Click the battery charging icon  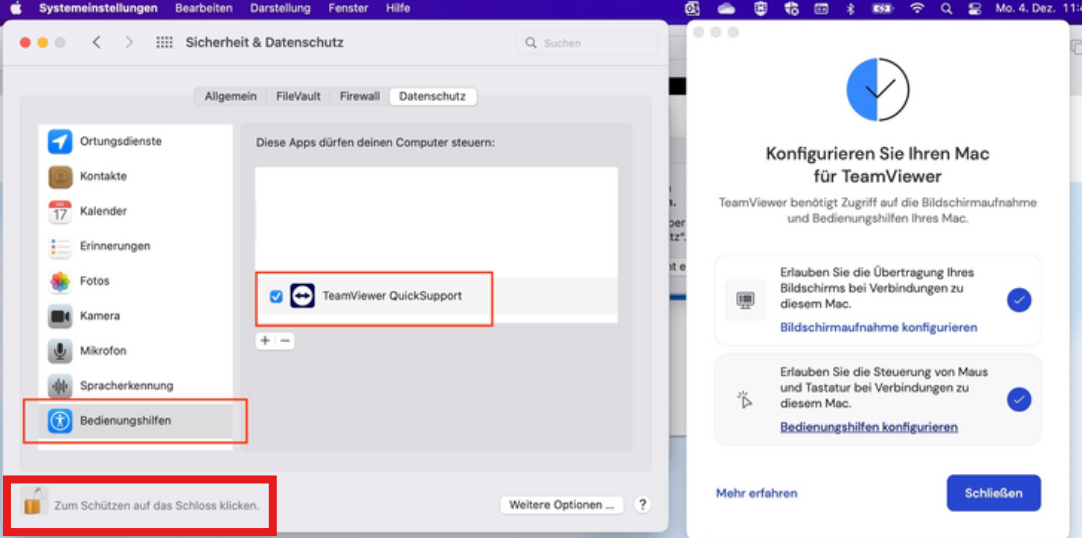pos(883,8)
